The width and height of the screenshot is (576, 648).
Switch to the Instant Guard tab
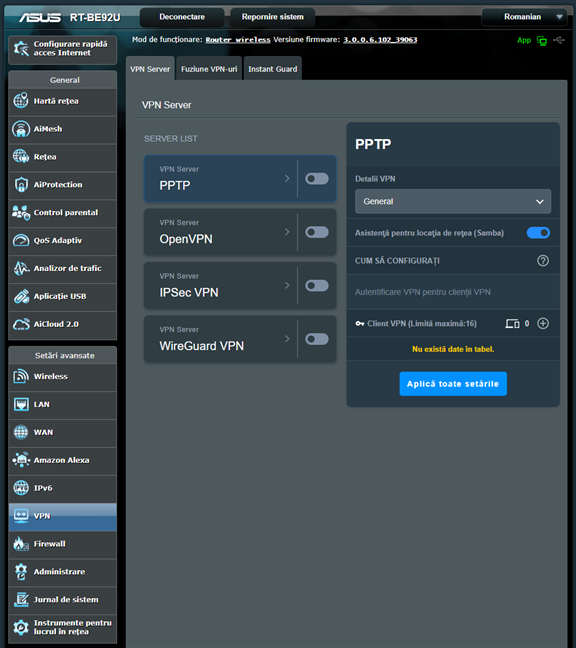pos(273,69)
